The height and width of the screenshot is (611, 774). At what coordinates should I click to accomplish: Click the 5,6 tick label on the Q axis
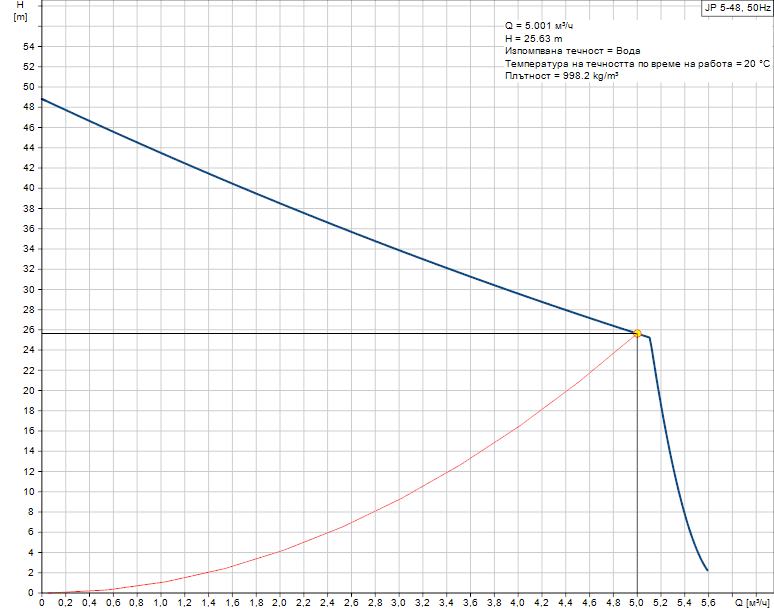707,603
